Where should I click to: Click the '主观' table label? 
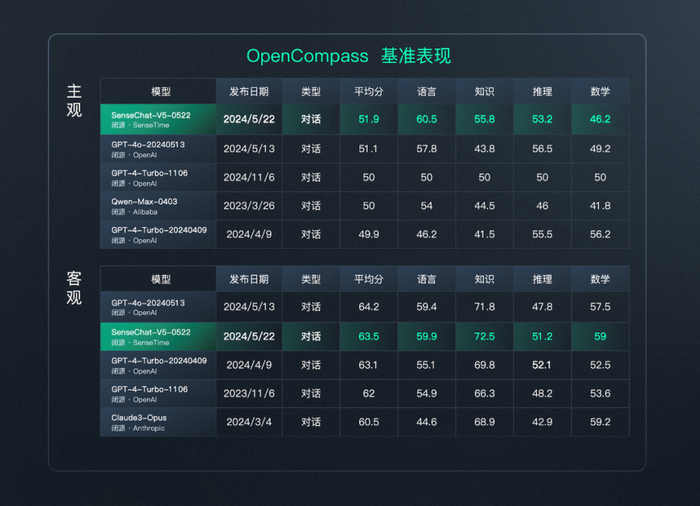[x=74, y=100]
